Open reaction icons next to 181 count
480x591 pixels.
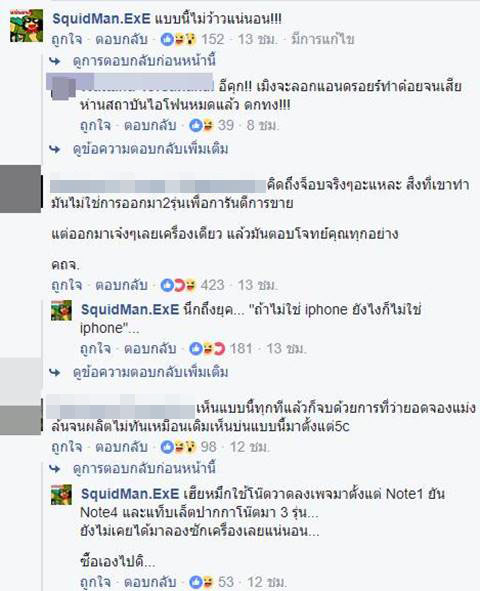click(207, 349)
